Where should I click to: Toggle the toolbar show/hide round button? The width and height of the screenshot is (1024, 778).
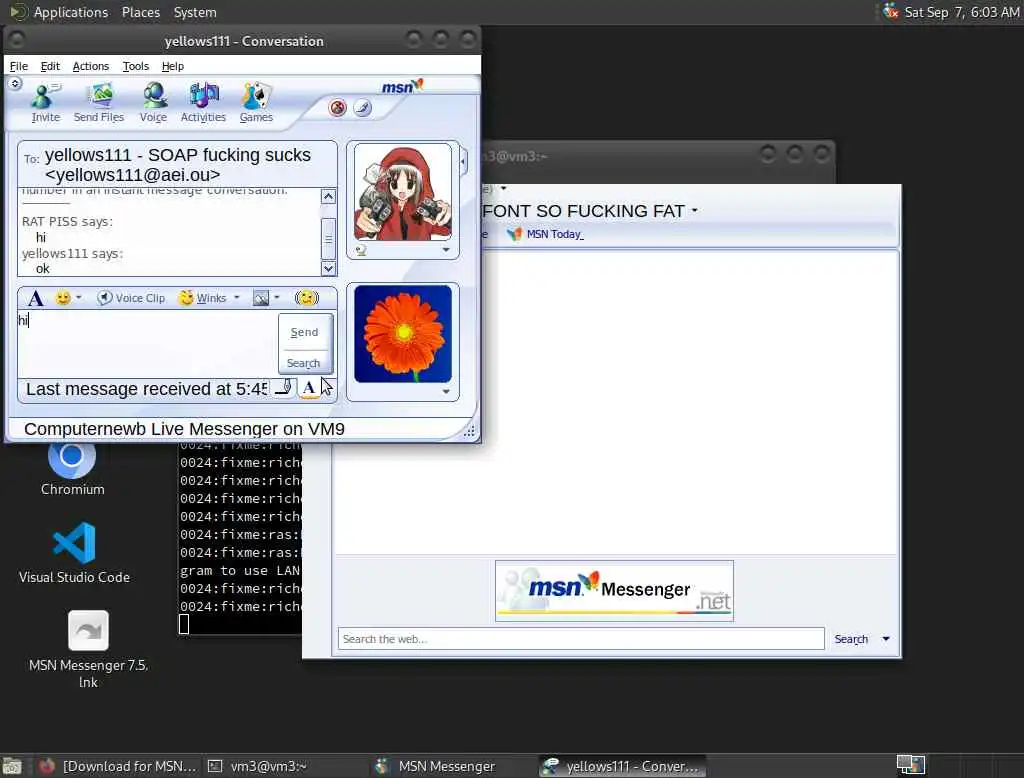[15, 84]
